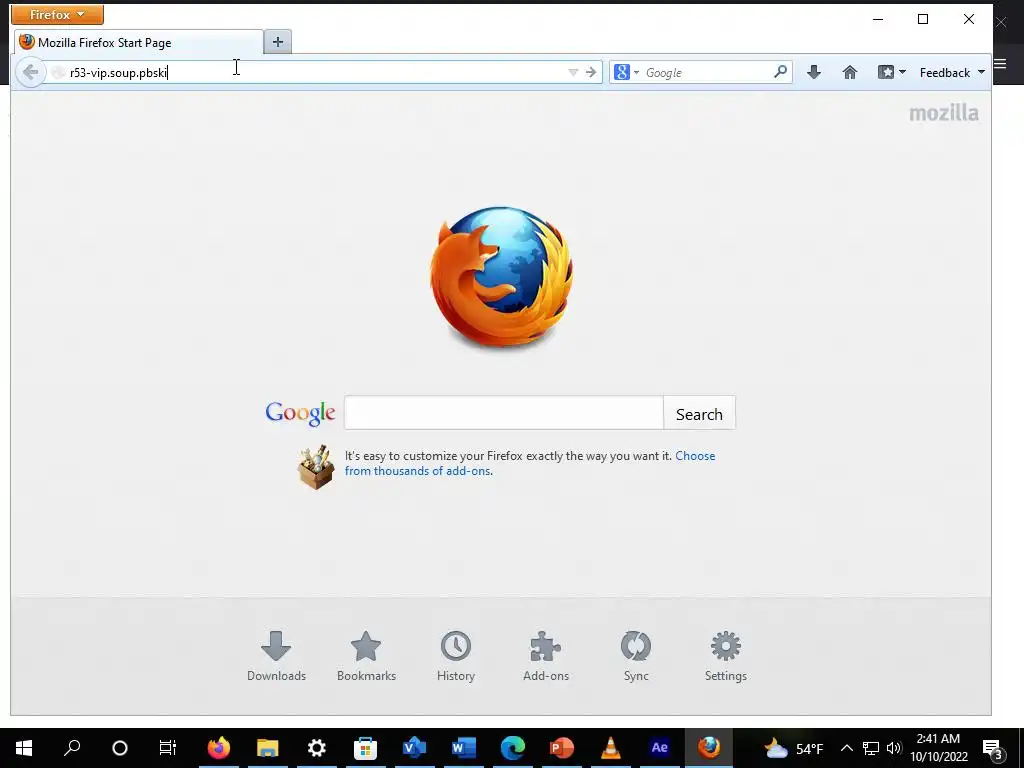Show hidden system tray icons

[x=846, y=748]
